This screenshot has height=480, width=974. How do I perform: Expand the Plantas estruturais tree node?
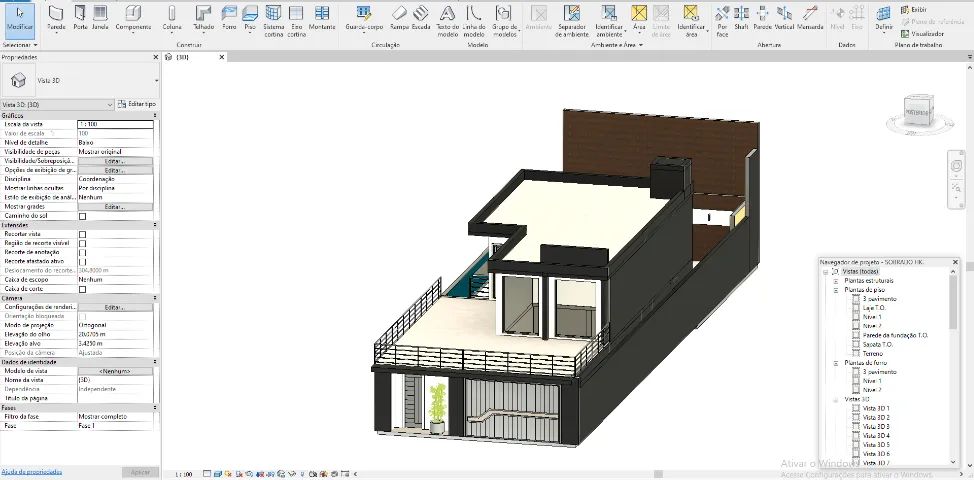(x=837, y=281)
